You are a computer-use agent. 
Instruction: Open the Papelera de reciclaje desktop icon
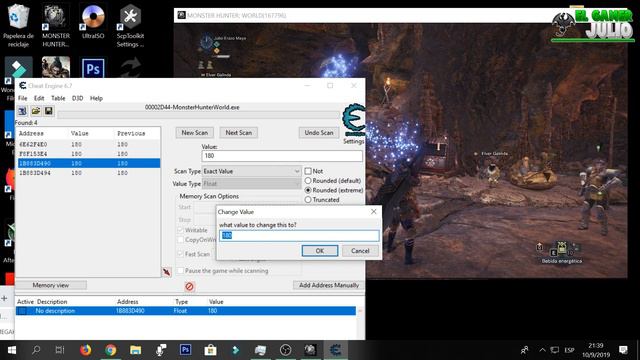pos(18,27)
